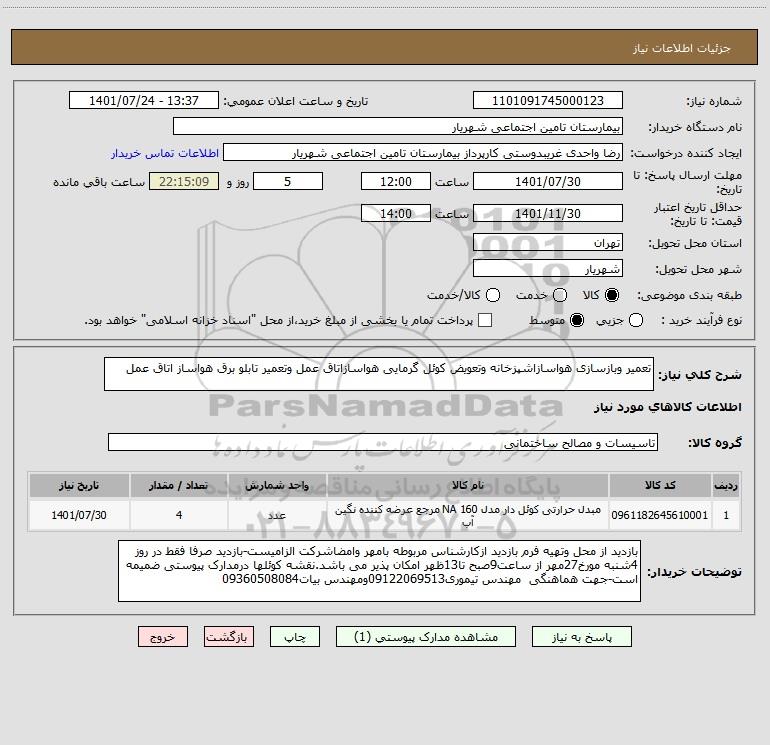Click the price validity date 1401/11/30 field
The width and height of the screenshot is (770, 745).
[548, 213]
